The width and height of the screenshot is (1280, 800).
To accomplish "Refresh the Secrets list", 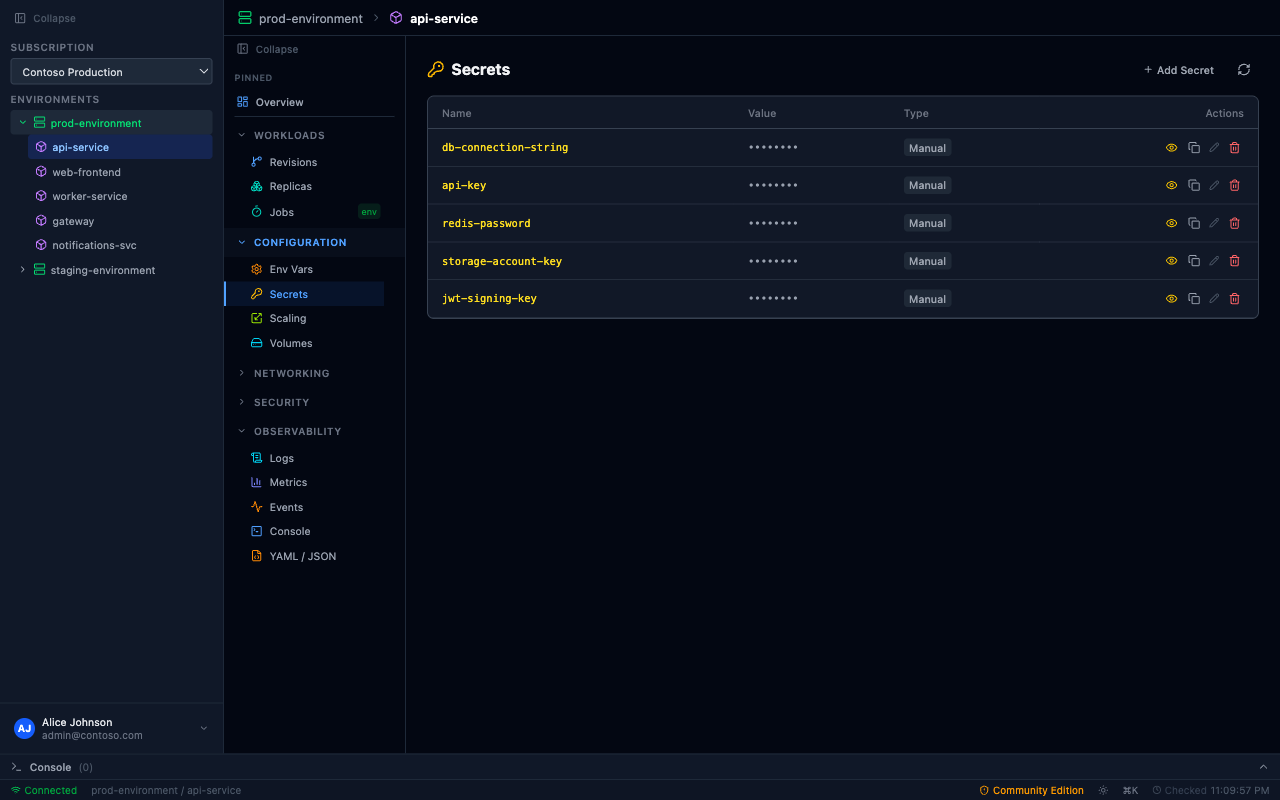I will point(1243,70).
